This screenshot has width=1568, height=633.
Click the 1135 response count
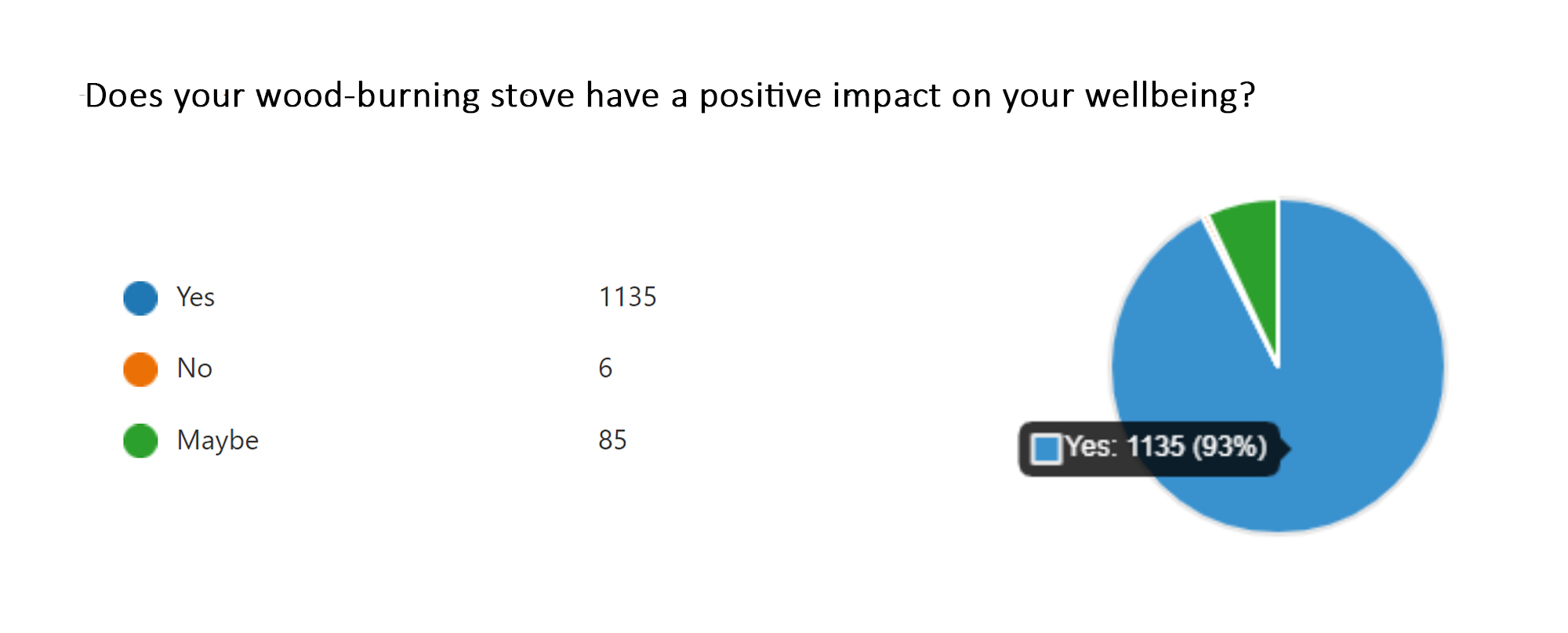pos(627,297)
